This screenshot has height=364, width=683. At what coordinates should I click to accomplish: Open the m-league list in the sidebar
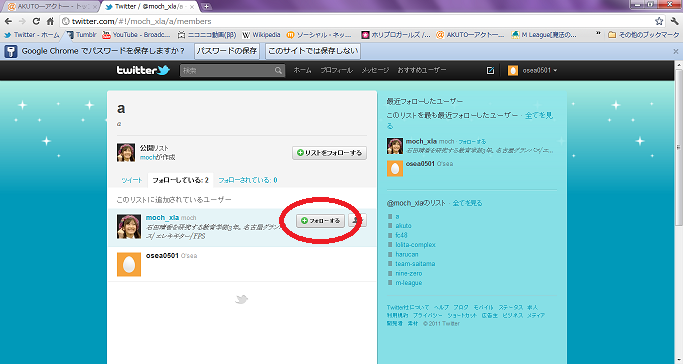(x=409, y=283)
